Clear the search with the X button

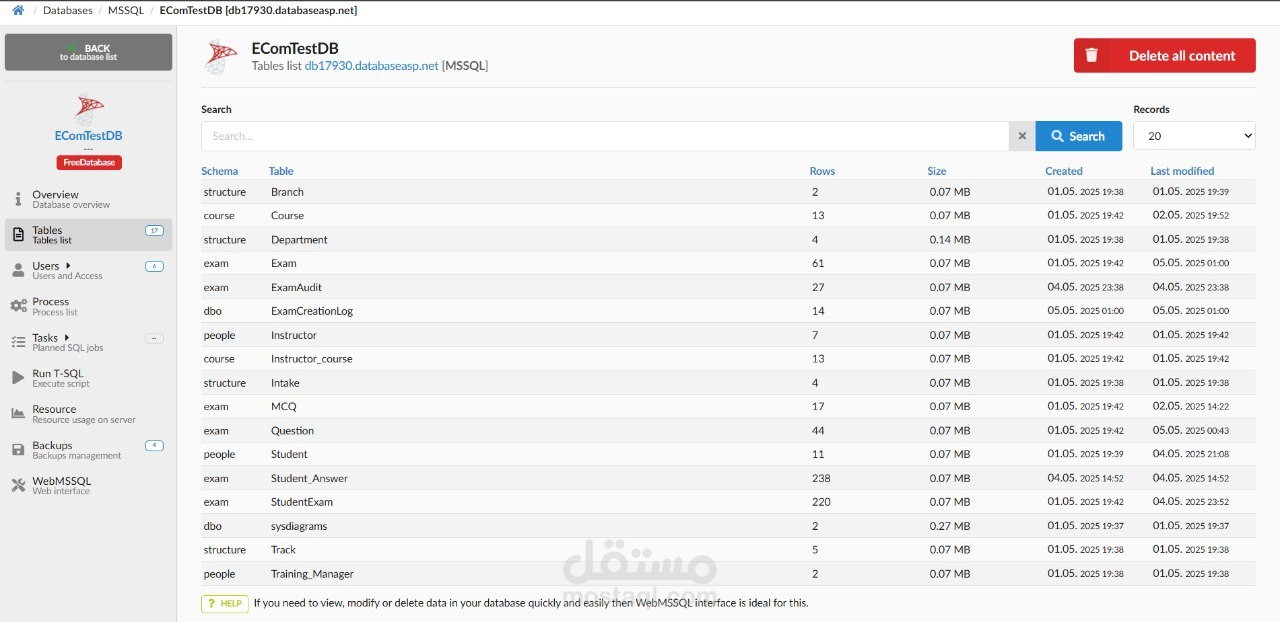pos(1021,135)
